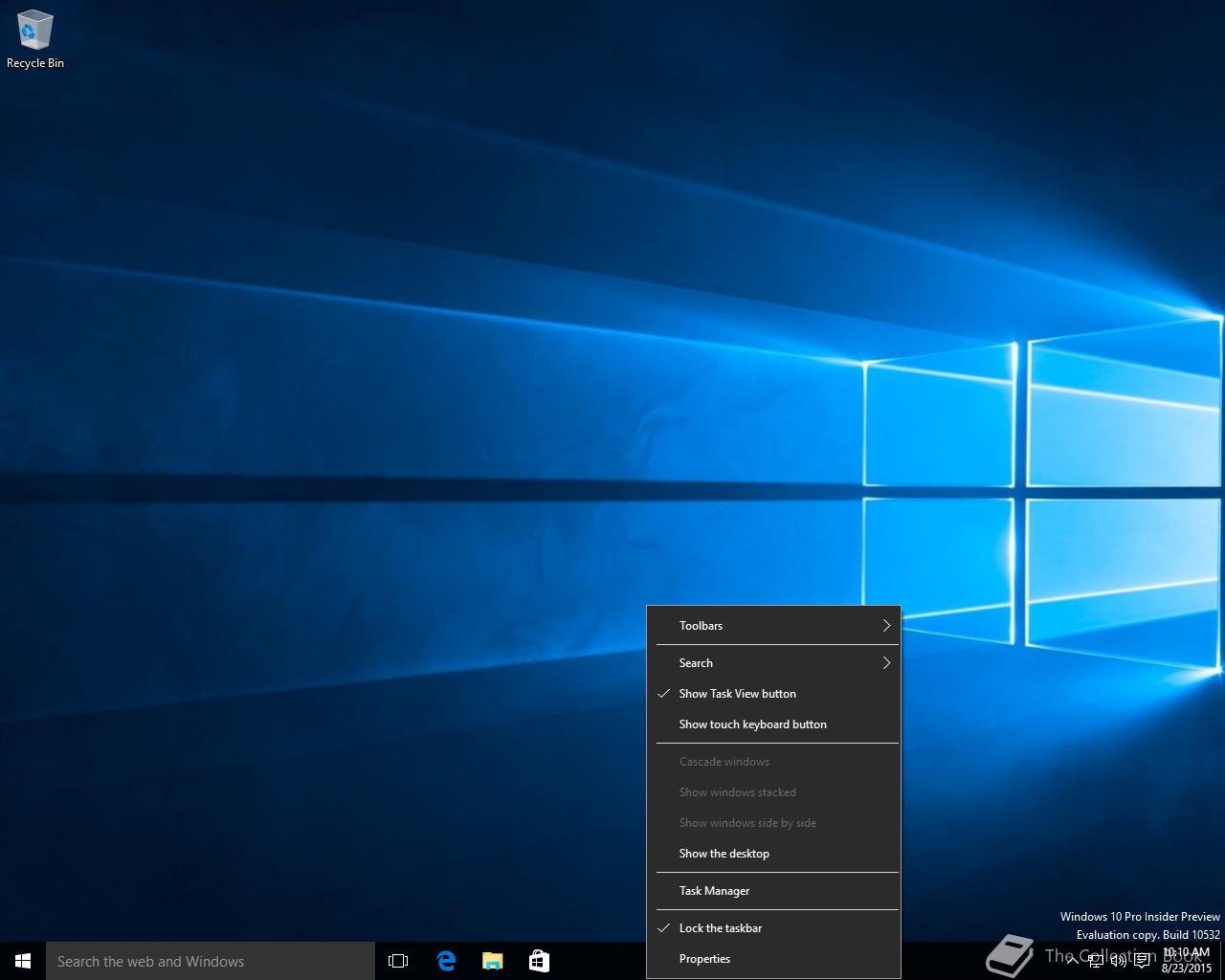Open the volume speaker tray icon

point(1118,961)
